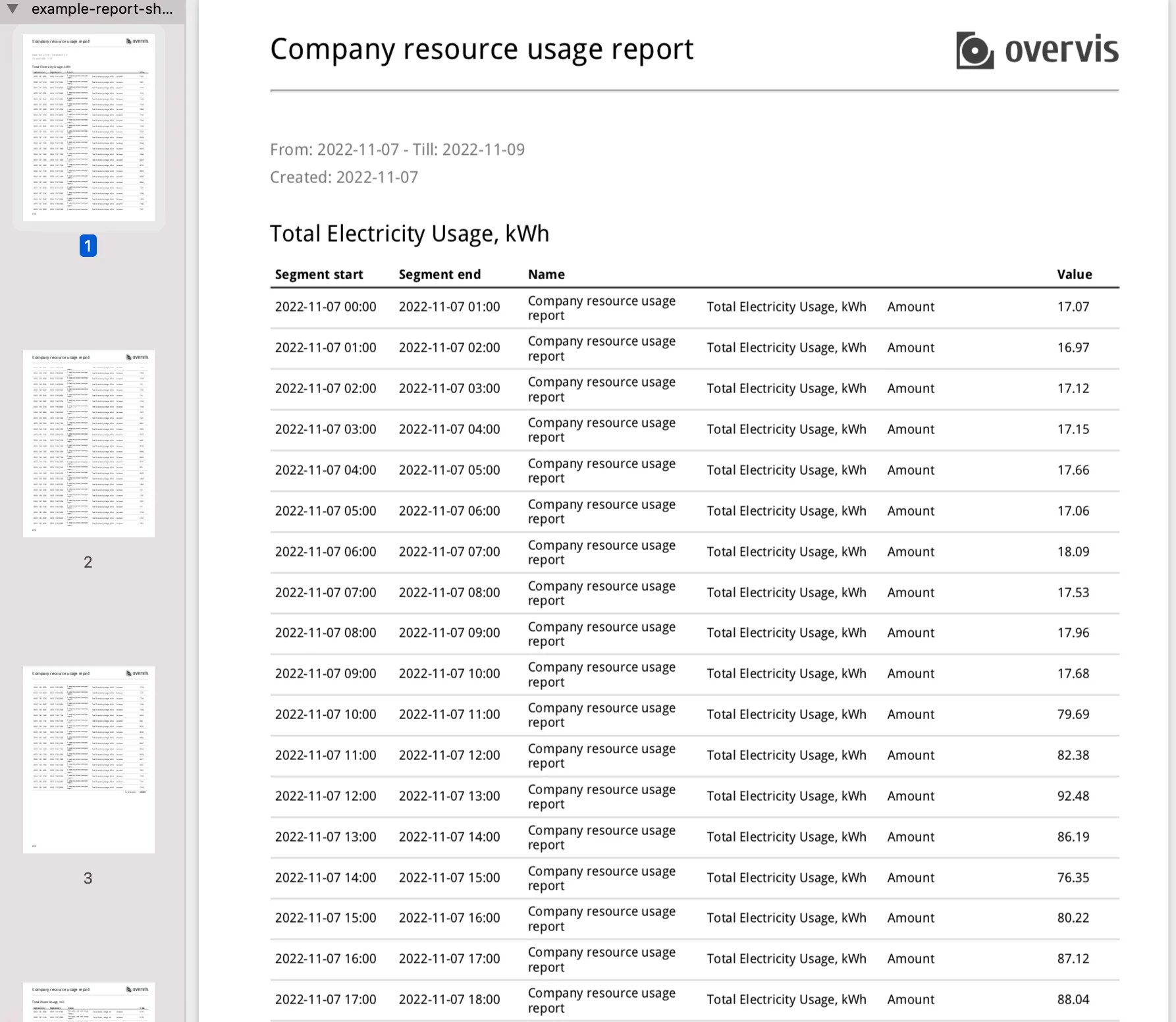Select the value 17.53
Viewport: 1176px width, 1022px height.
pos(1073,593)
